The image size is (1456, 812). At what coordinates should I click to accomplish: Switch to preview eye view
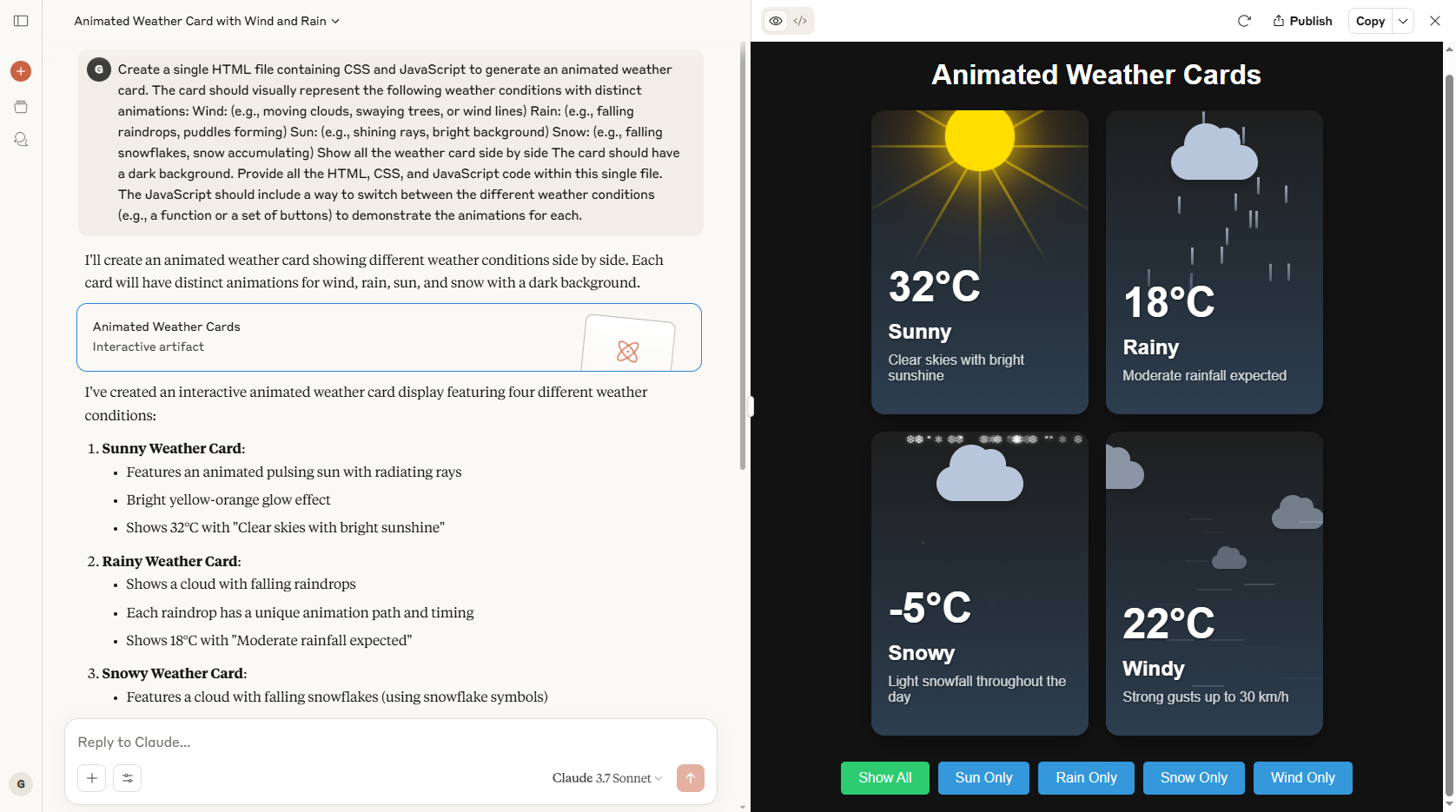[776, 21]
